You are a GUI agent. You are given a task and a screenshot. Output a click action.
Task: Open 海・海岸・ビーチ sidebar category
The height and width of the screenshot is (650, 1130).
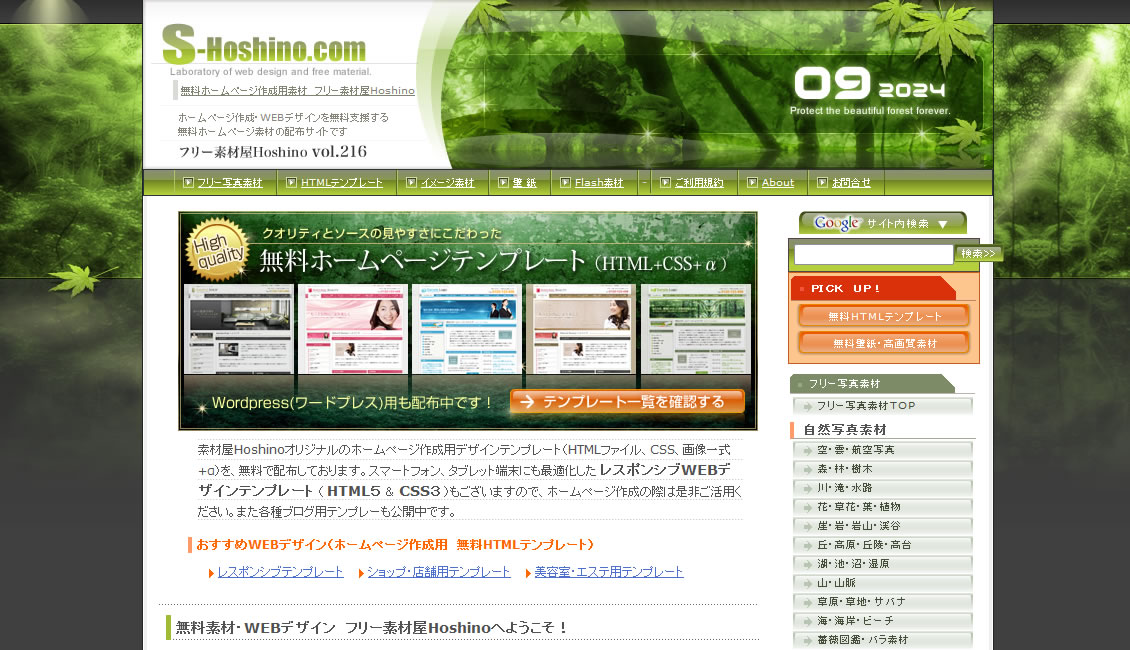click(883, 621)
